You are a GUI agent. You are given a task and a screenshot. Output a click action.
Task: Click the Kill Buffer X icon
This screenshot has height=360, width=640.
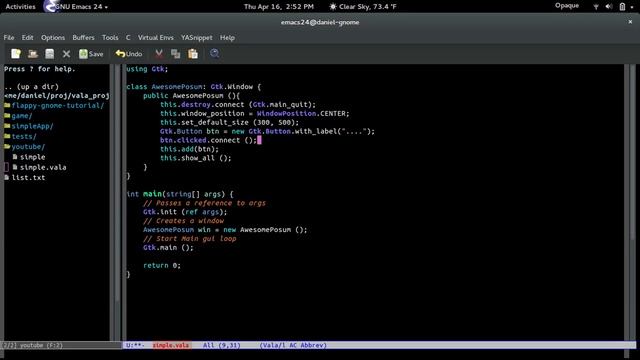click(67, 54)
